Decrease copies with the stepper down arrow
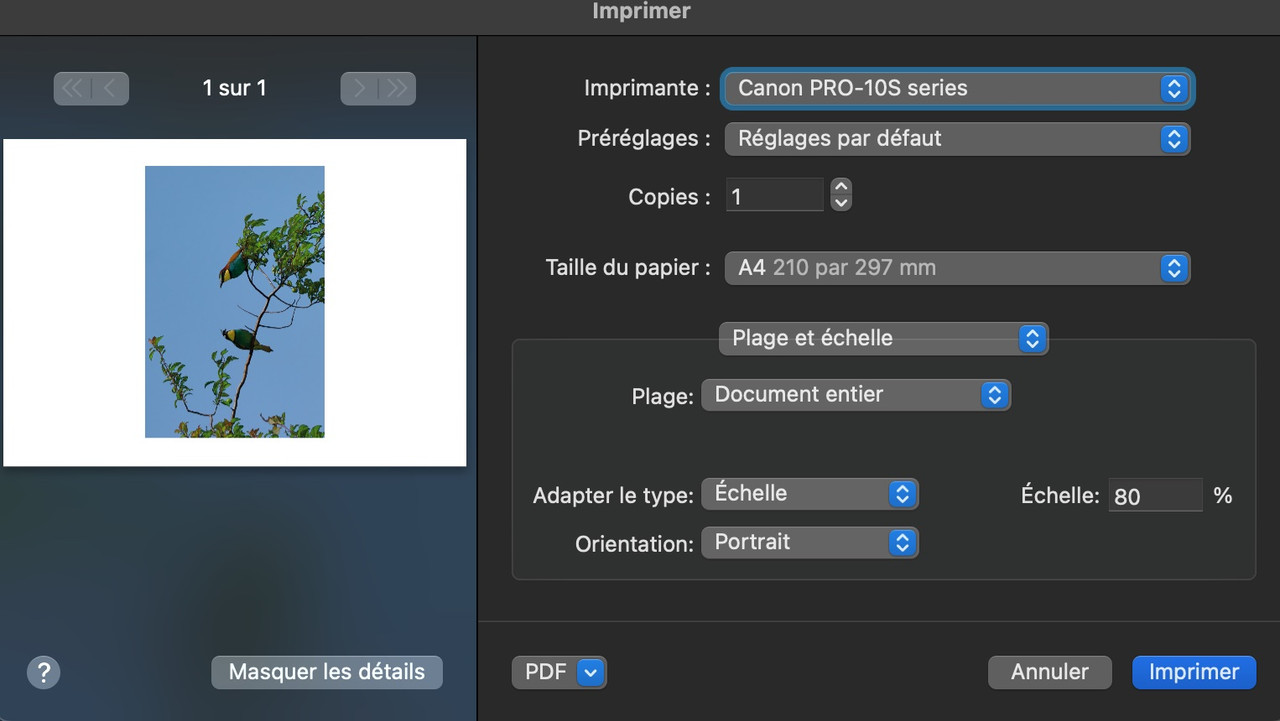The width and height of the screenshot is (1280, 721). 841,204
